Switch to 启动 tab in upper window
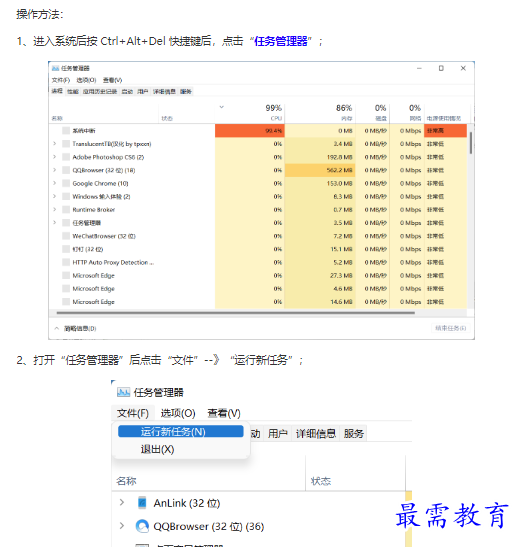 pos(127,91)
